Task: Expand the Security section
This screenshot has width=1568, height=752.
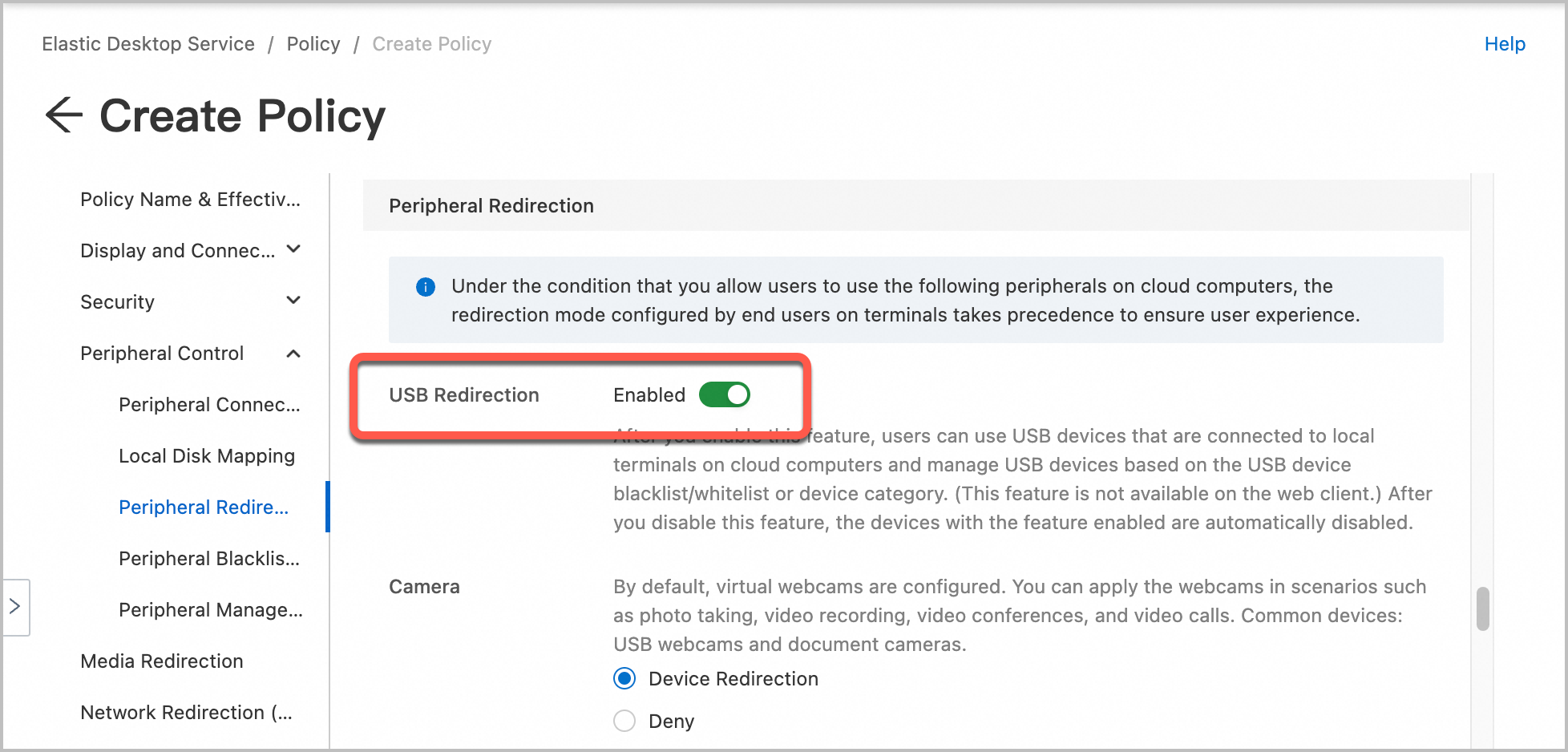Action: [x=294, y=301]
